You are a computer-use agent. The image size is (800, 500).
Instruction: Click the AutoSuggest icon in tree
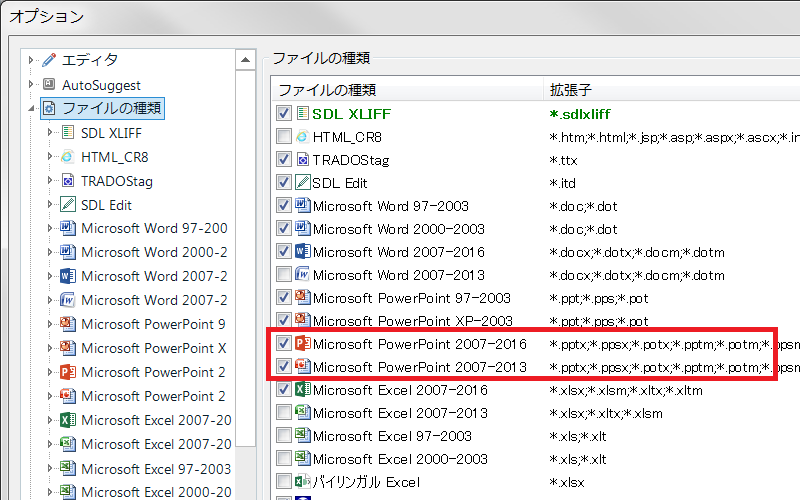coord(49,84)
